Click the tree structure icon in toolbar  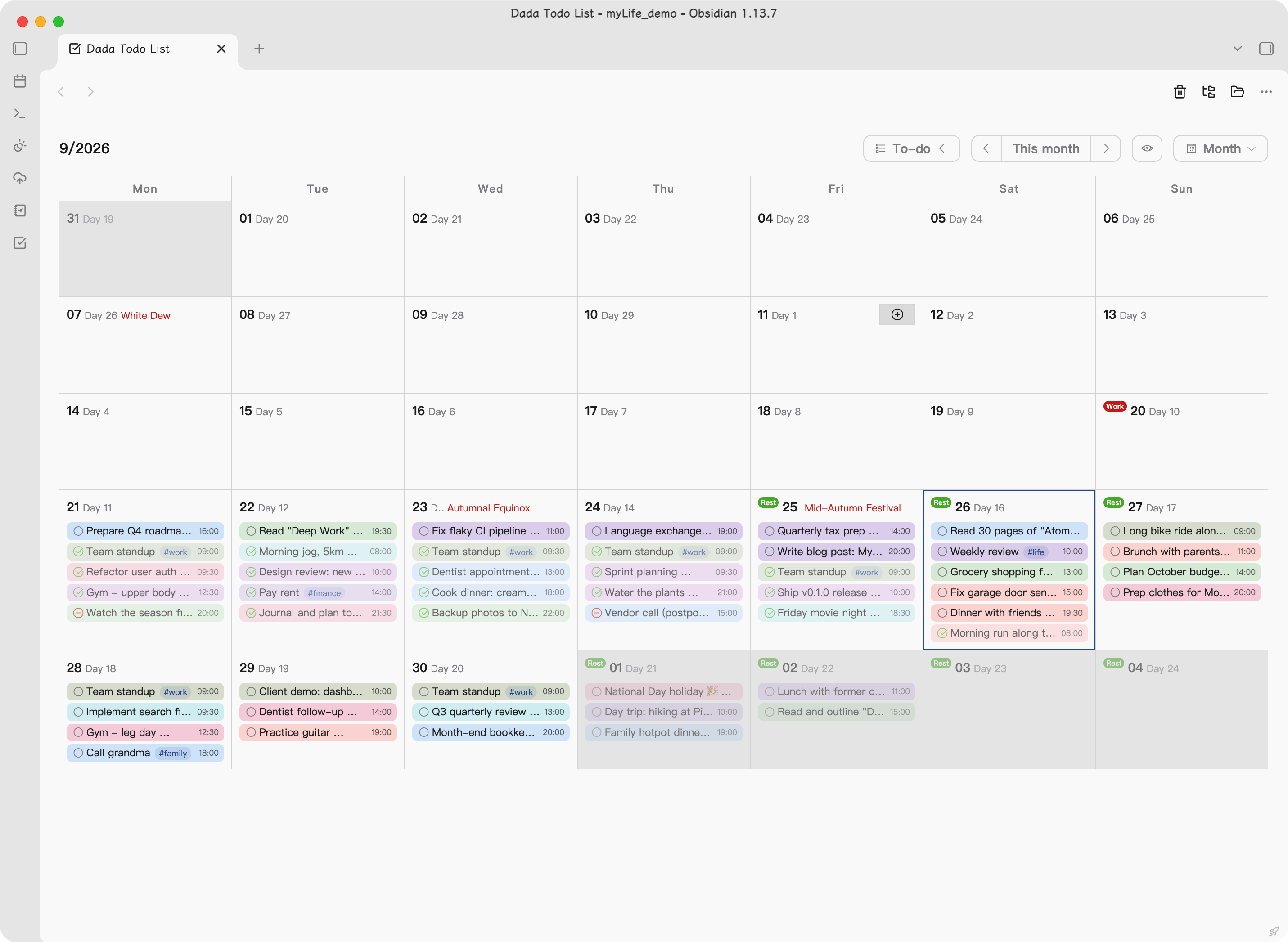1209,92
